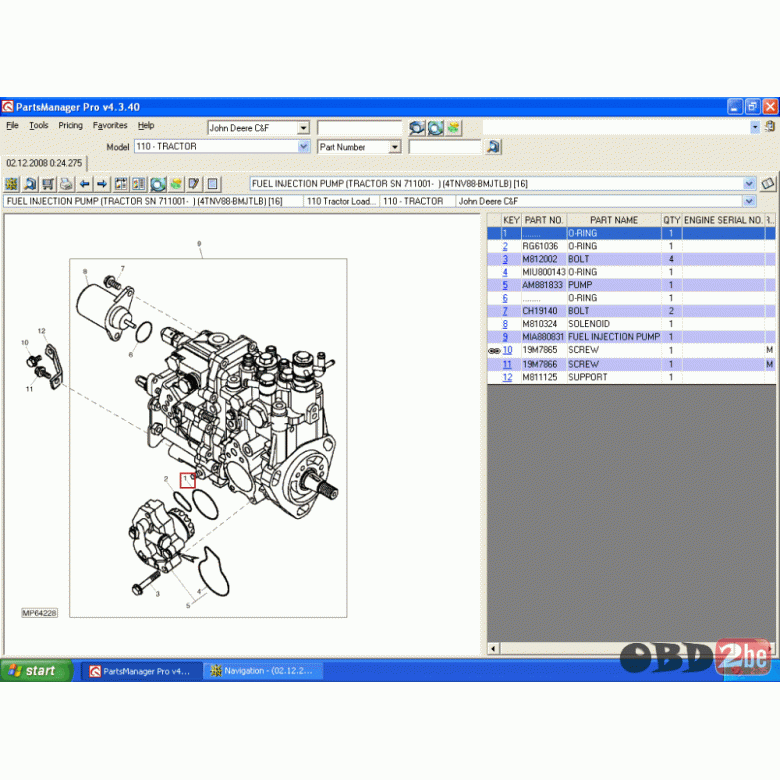
Task: Click the 110 Tractor Load... breadcrumb segment
Action: (341, 201)
